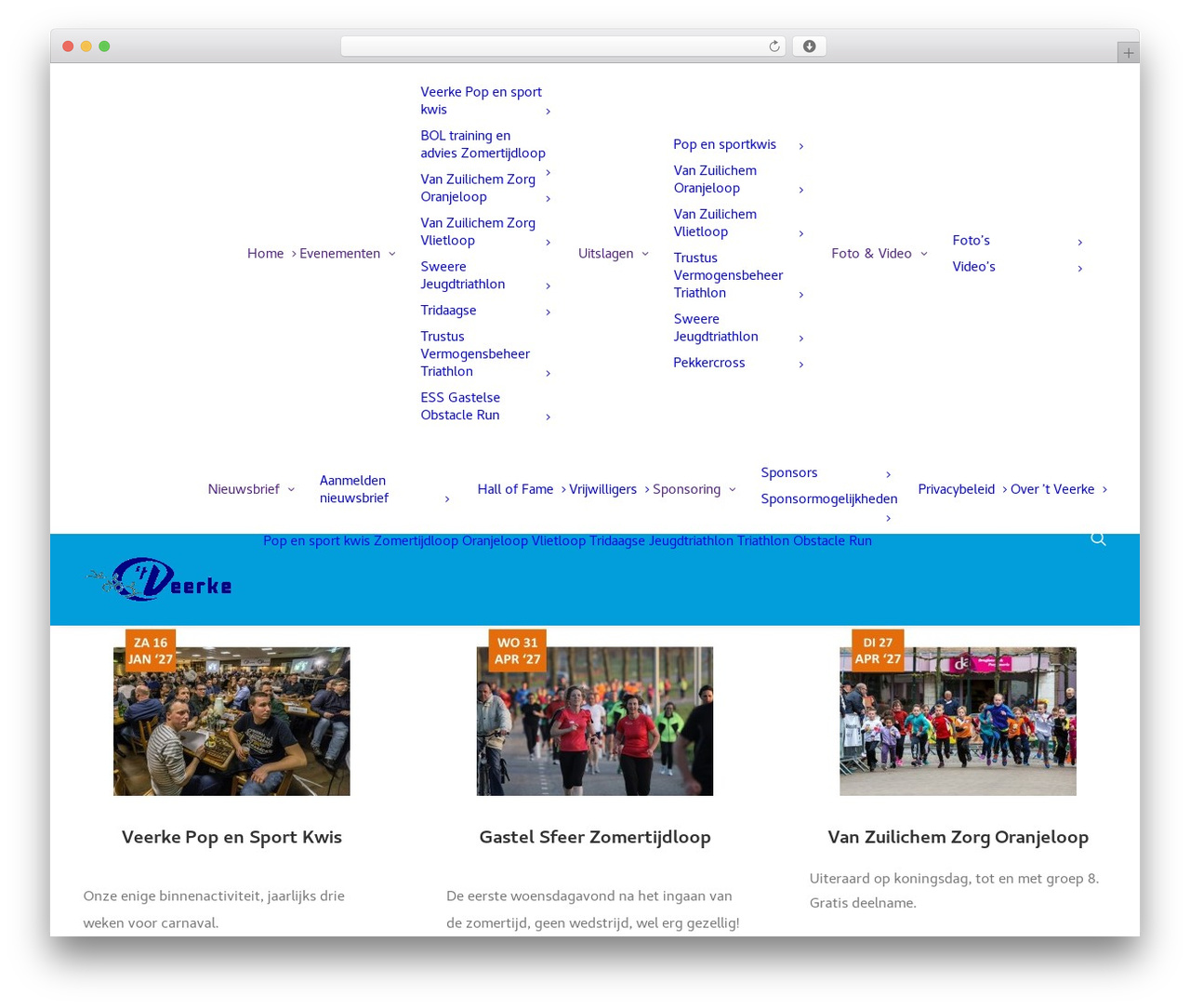
Task: Open the Home menu item
Action: [265, 254]
